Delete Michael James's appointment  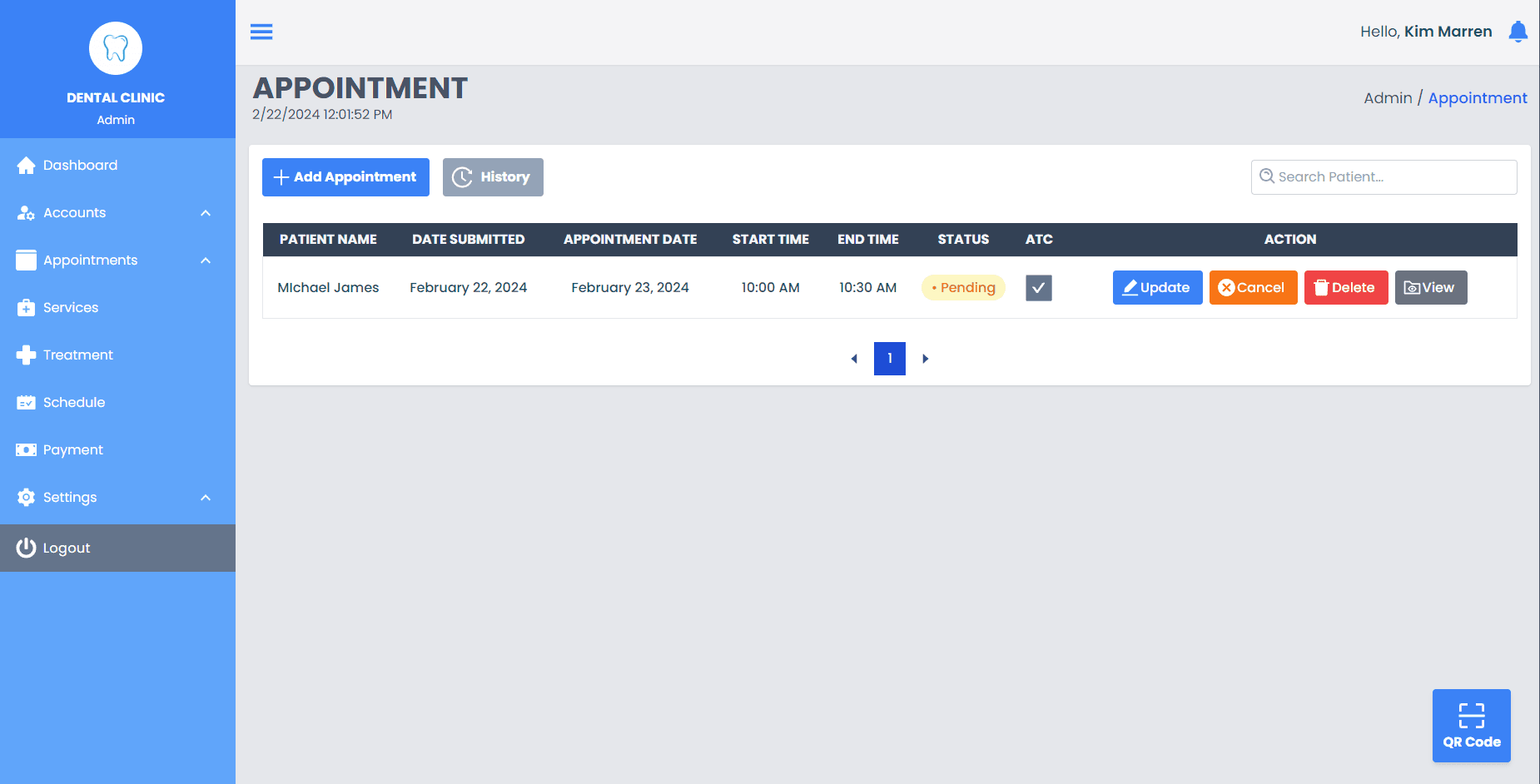tap(1346, 288)
